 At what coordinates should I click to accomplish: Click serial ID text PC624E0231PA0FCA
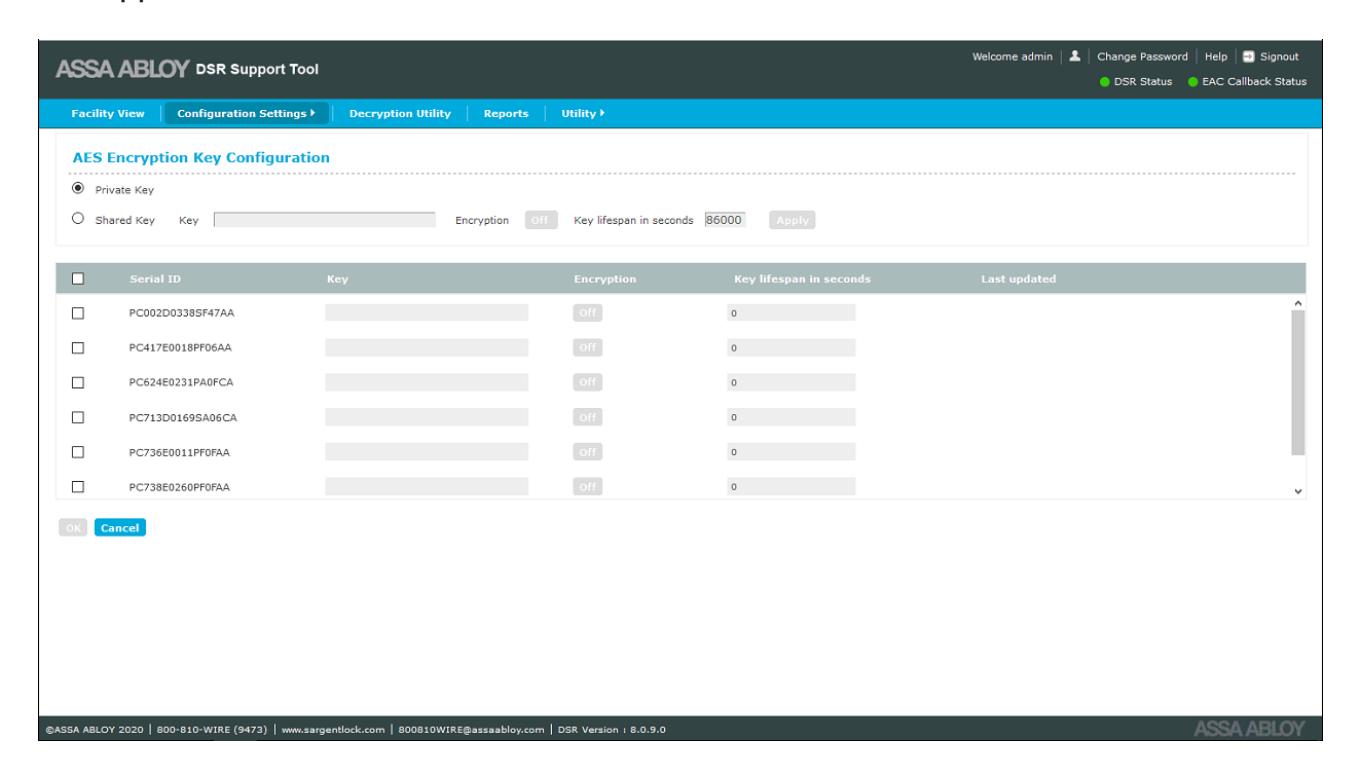180,382
